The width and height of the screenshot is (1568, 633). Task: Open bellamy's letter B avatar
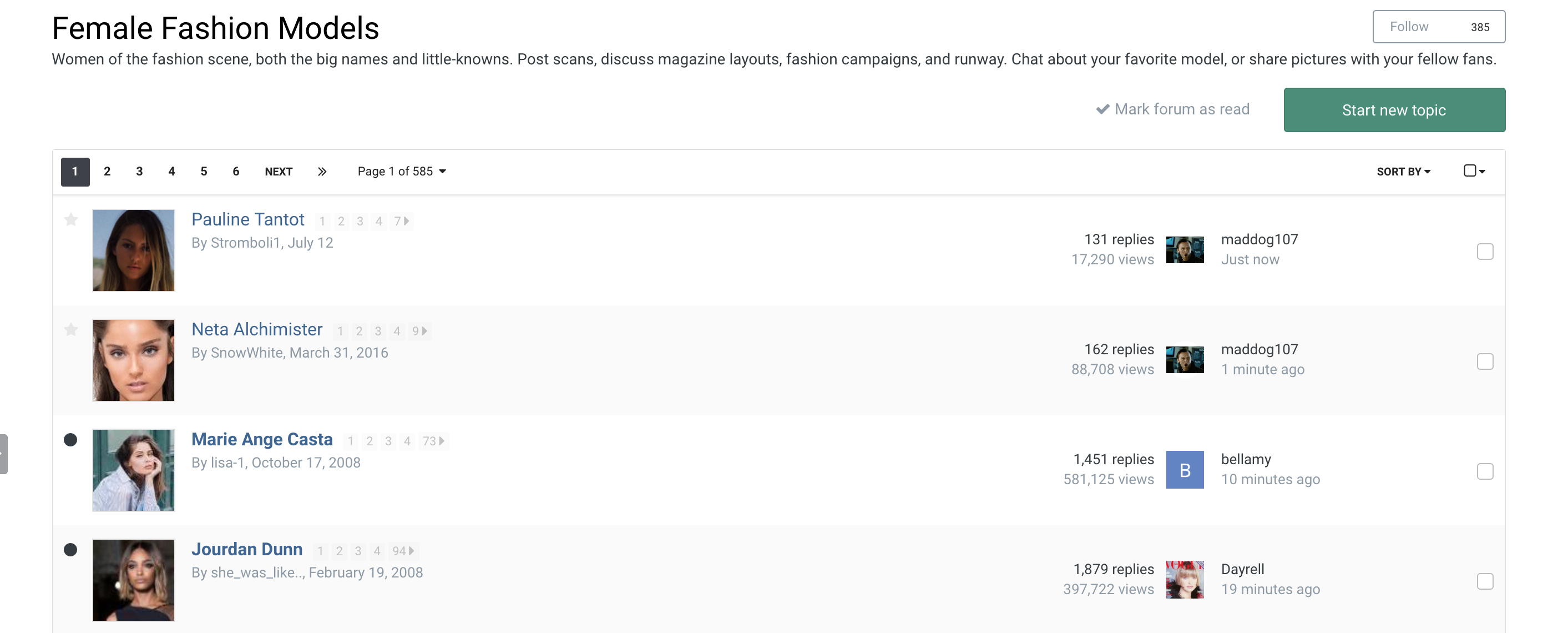(x=1185, y=470)
